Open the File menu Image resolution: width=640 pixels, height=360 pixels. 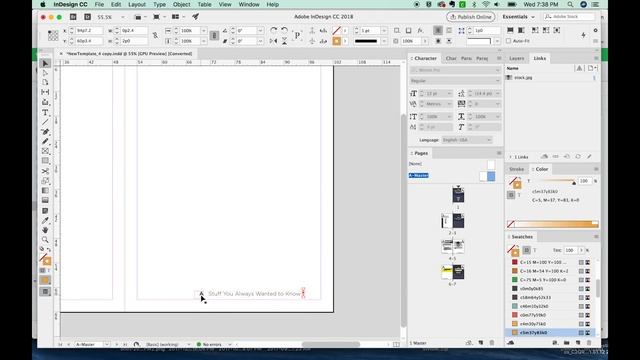pyautogui.click(x=99, y=4)
